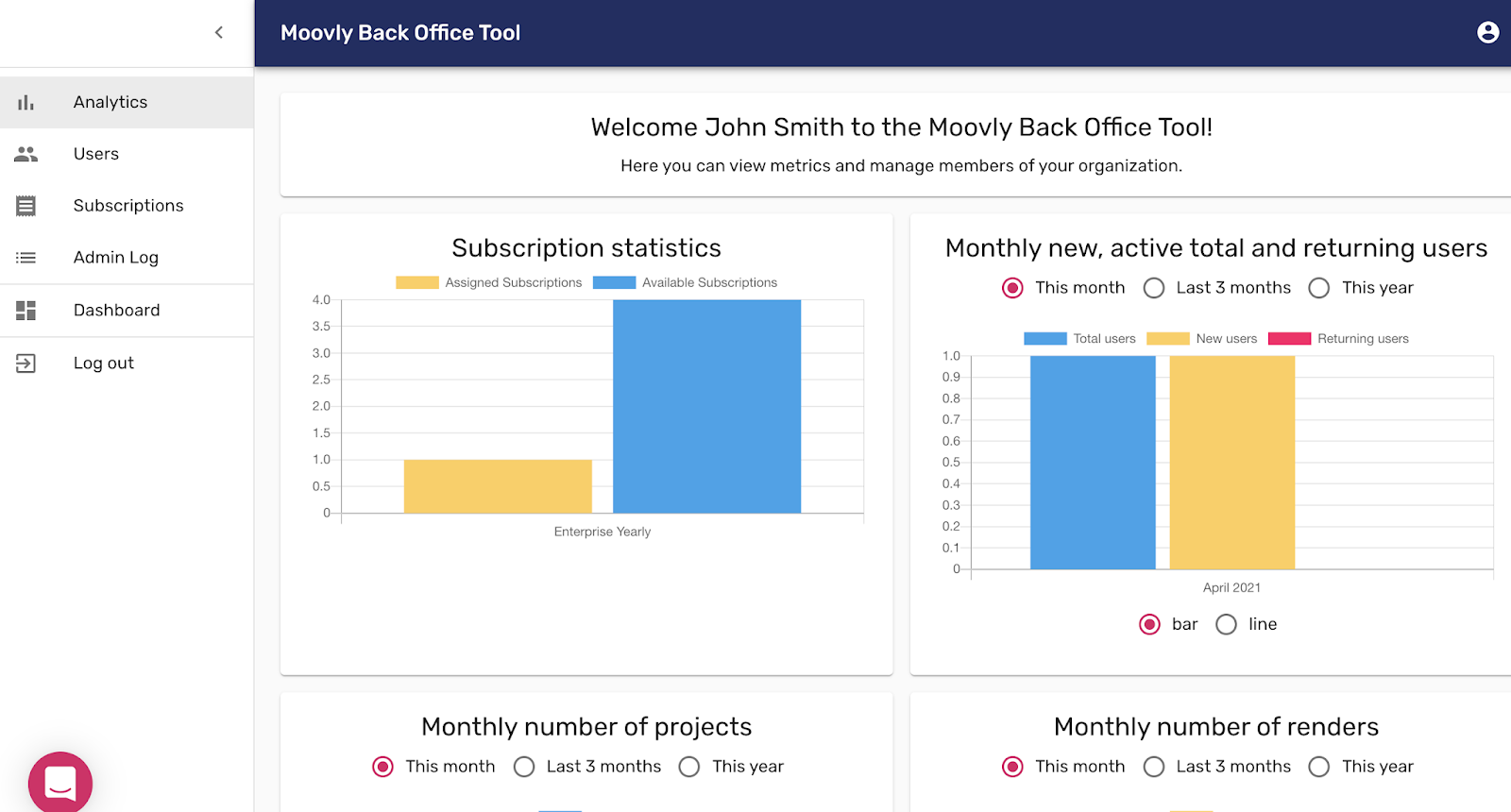Click the Admin Log list icon
Screen dimensions: 1511x812
[x=25, y=258]
